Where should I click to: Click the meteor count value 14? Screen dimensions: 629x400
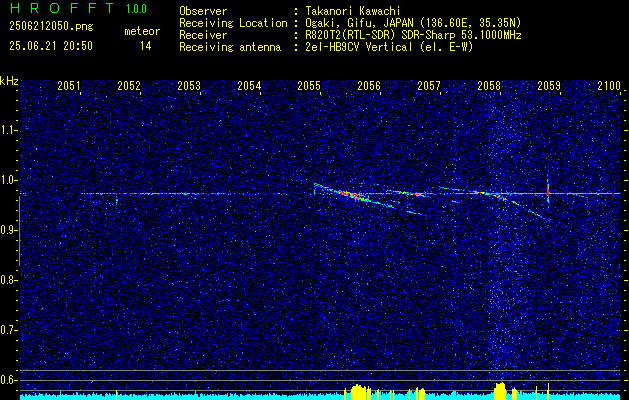pos(146,46)
